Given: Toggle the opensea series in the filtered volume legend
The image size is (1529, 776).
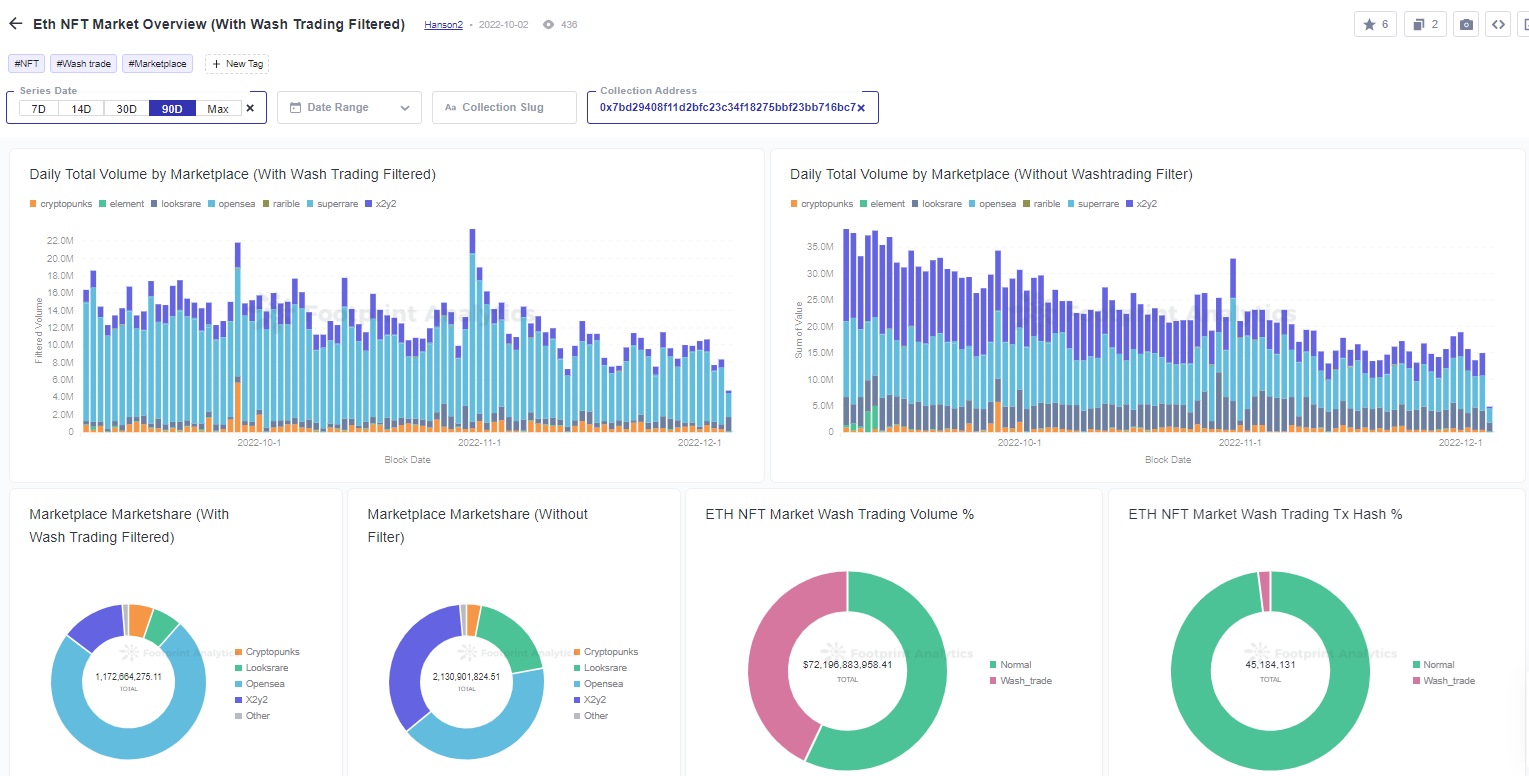Looking at the screenshot, I should (232, 203).
